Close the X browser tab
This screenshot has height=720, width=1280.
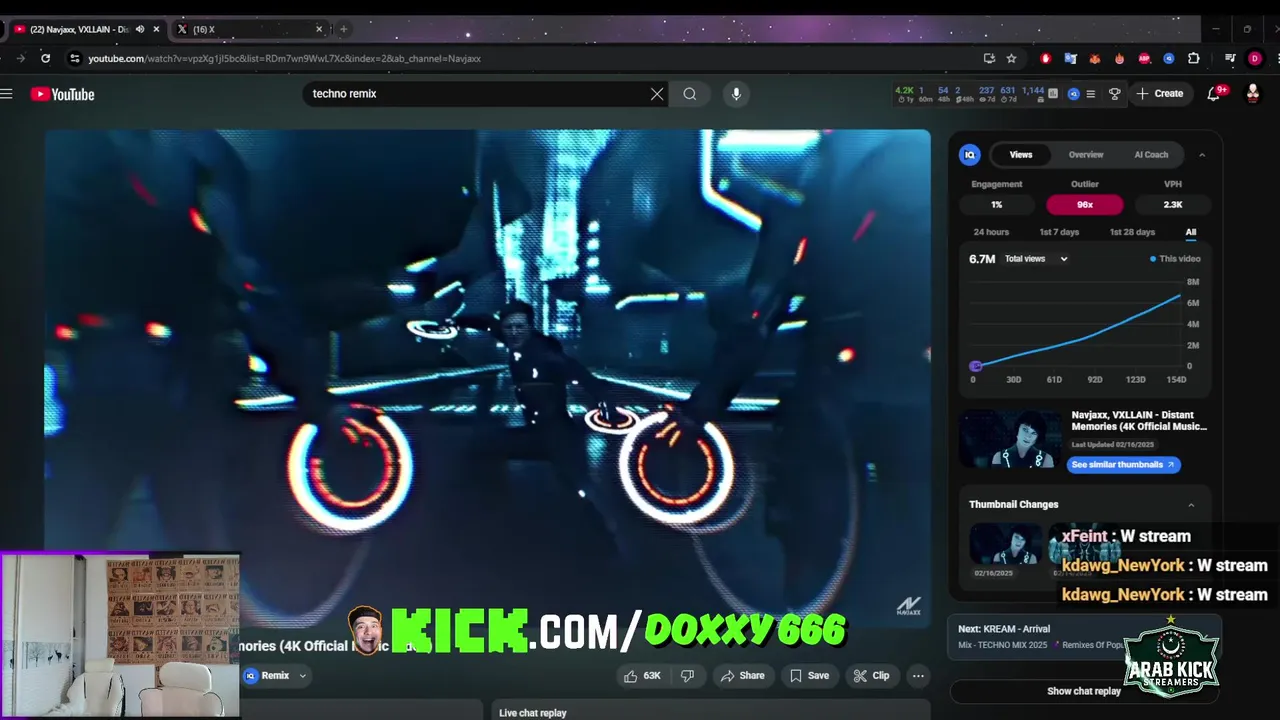click(319, 29)
